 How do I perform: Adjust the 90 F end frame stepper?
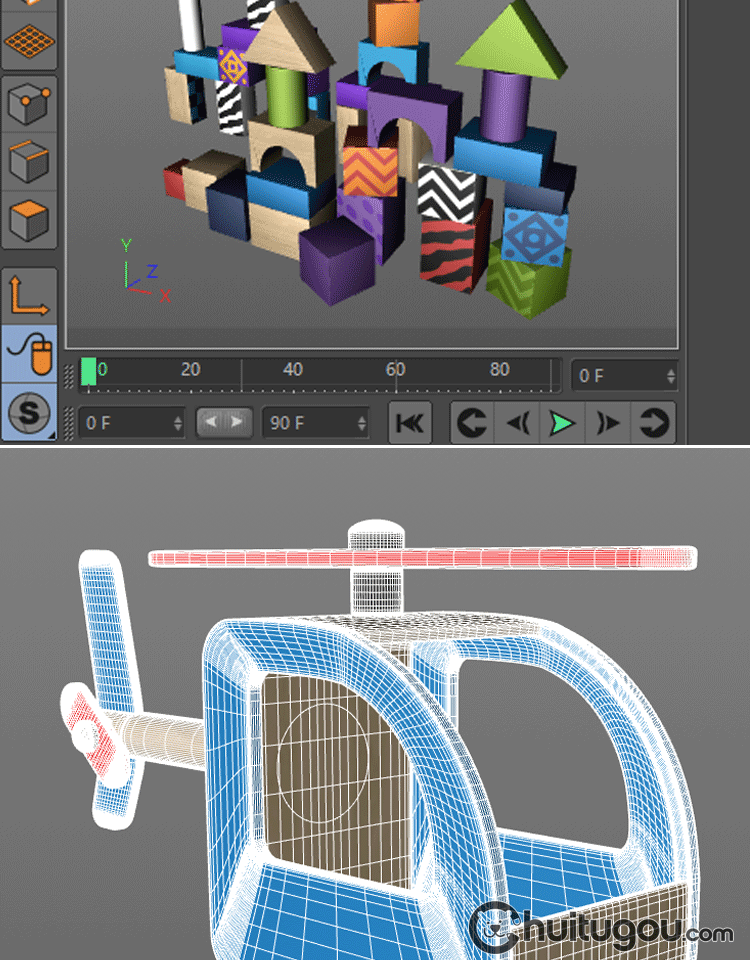tap(361, 423)
